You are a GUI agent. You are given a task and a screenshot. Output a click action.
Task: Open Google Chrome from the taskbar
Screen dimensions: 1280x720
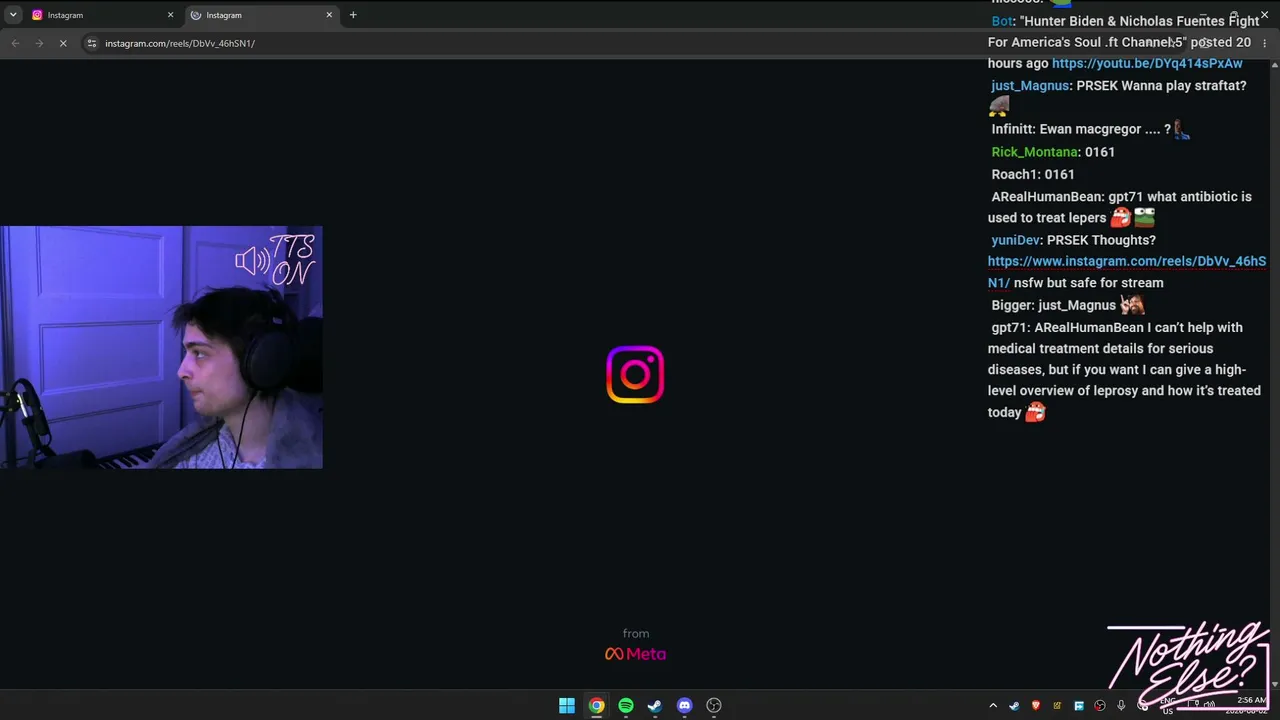[x=596, y=705]
